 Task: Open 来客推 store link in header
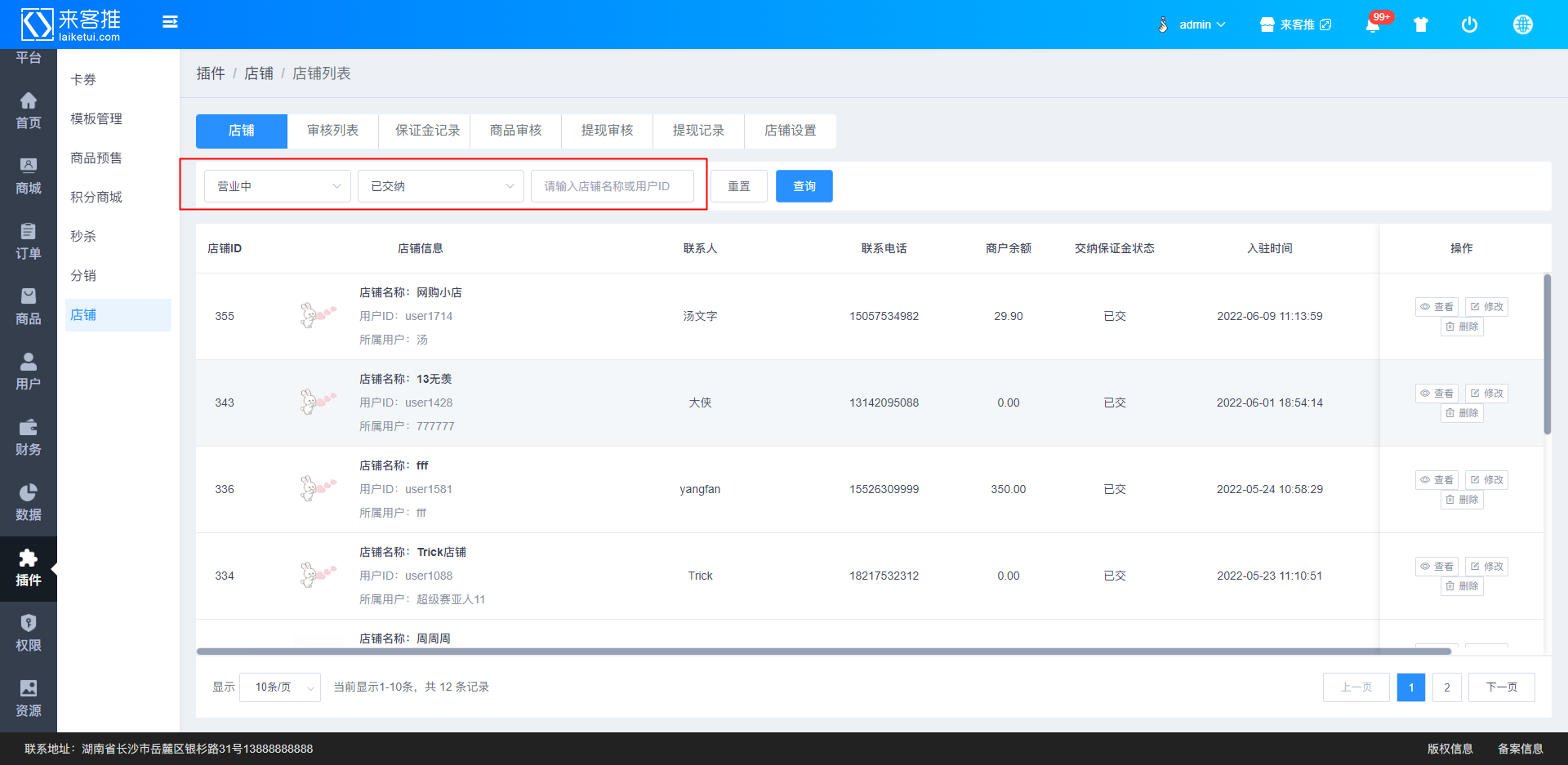(x=1295, y=24)
